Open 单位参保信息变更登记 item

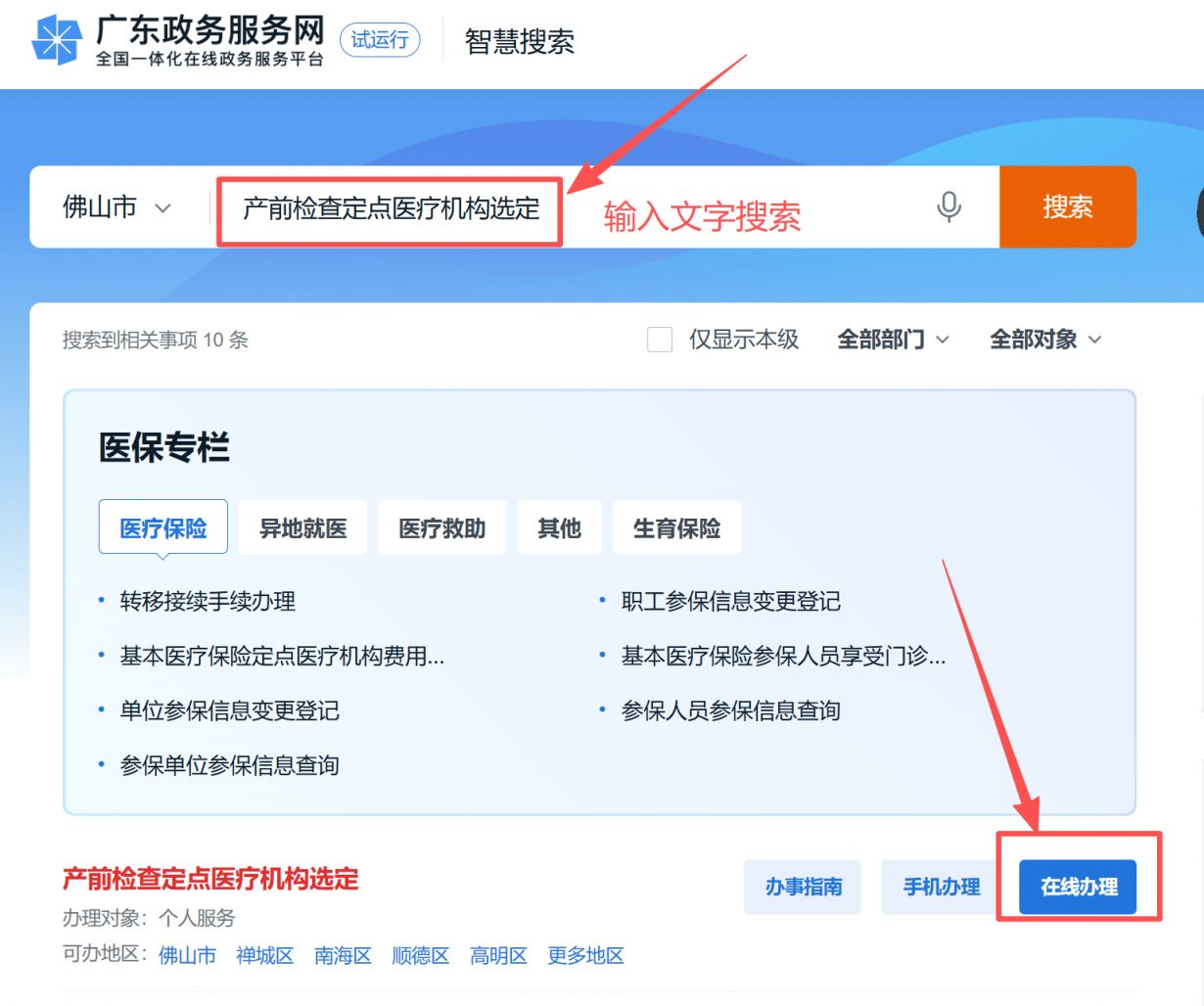click(230, 710)
